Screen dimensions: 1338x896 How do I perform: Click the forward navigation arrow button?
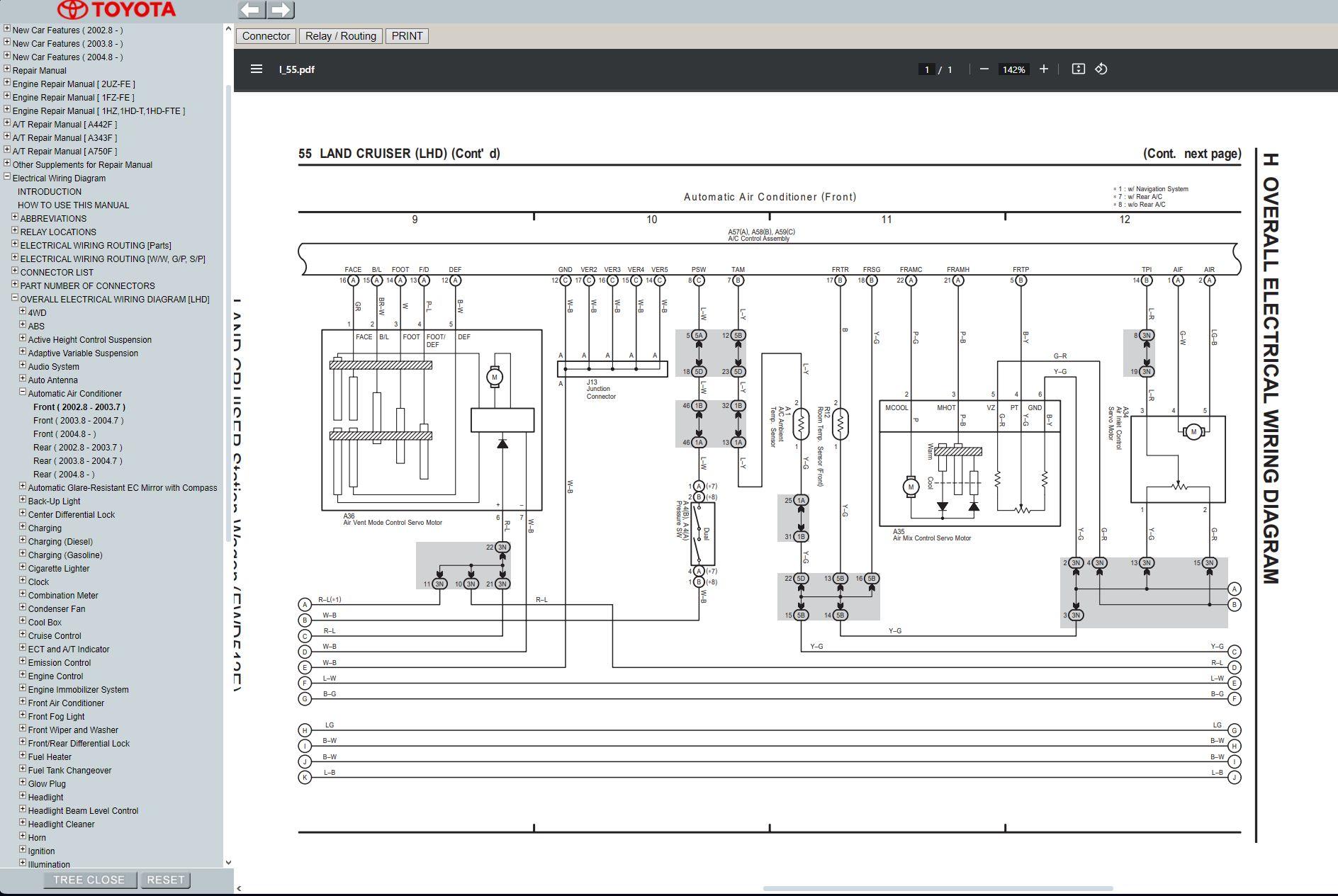point(281,10)
